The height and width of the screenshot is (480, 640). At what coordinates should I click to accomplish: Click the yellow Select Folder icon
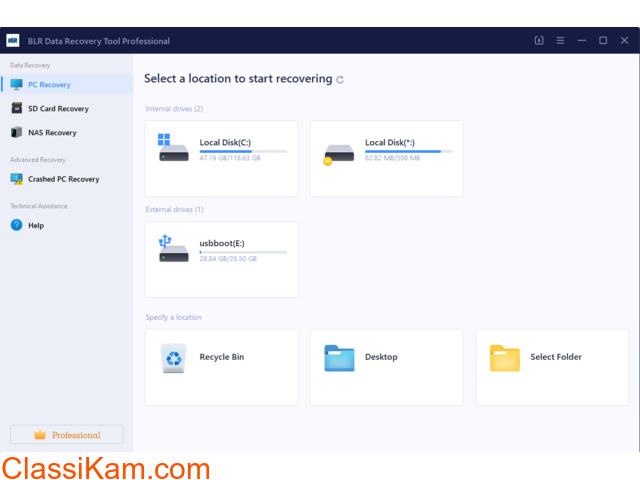(x=504, y=358)
